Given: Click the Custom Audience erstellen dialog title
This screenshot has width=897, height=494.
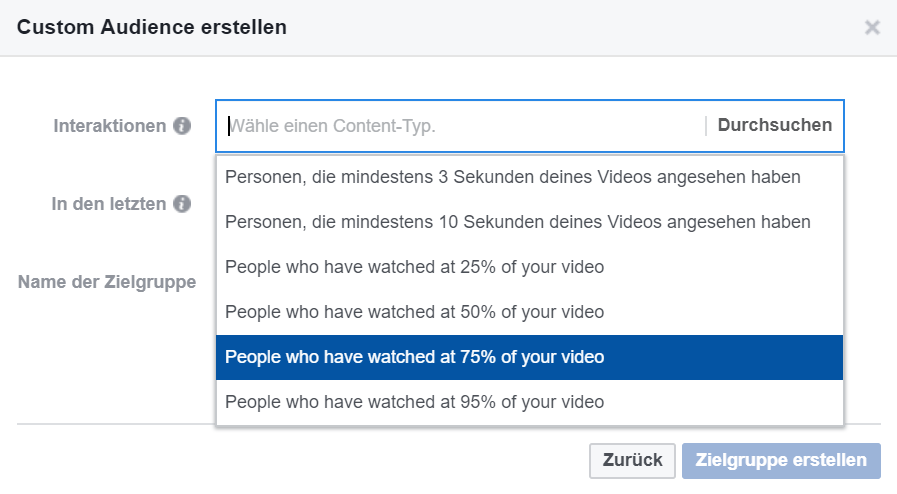Looking at the screenshot, I should coord(152,27).
